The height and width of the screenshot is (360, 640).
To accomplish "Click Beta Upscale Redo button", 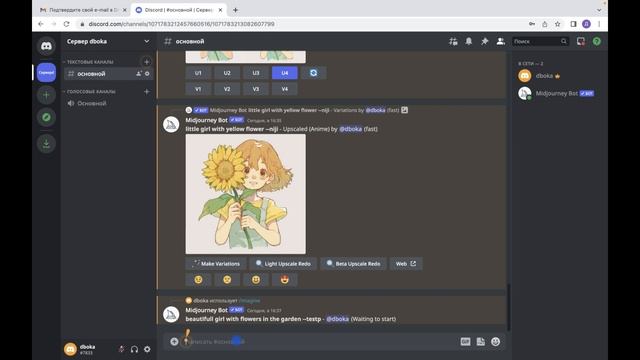I will [353, 264].
